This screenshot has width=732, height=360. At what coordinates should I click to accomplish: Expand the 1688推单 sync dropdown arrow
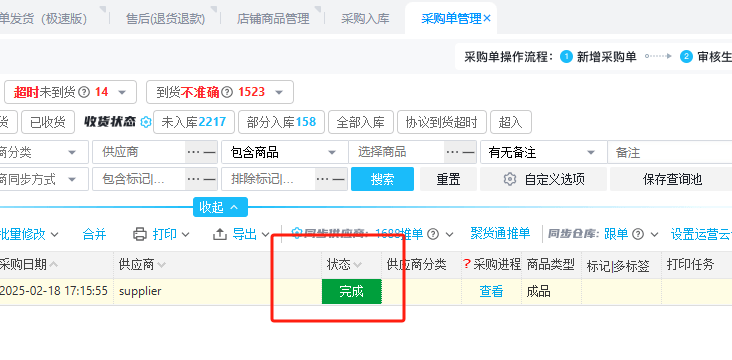click(449, 234)
